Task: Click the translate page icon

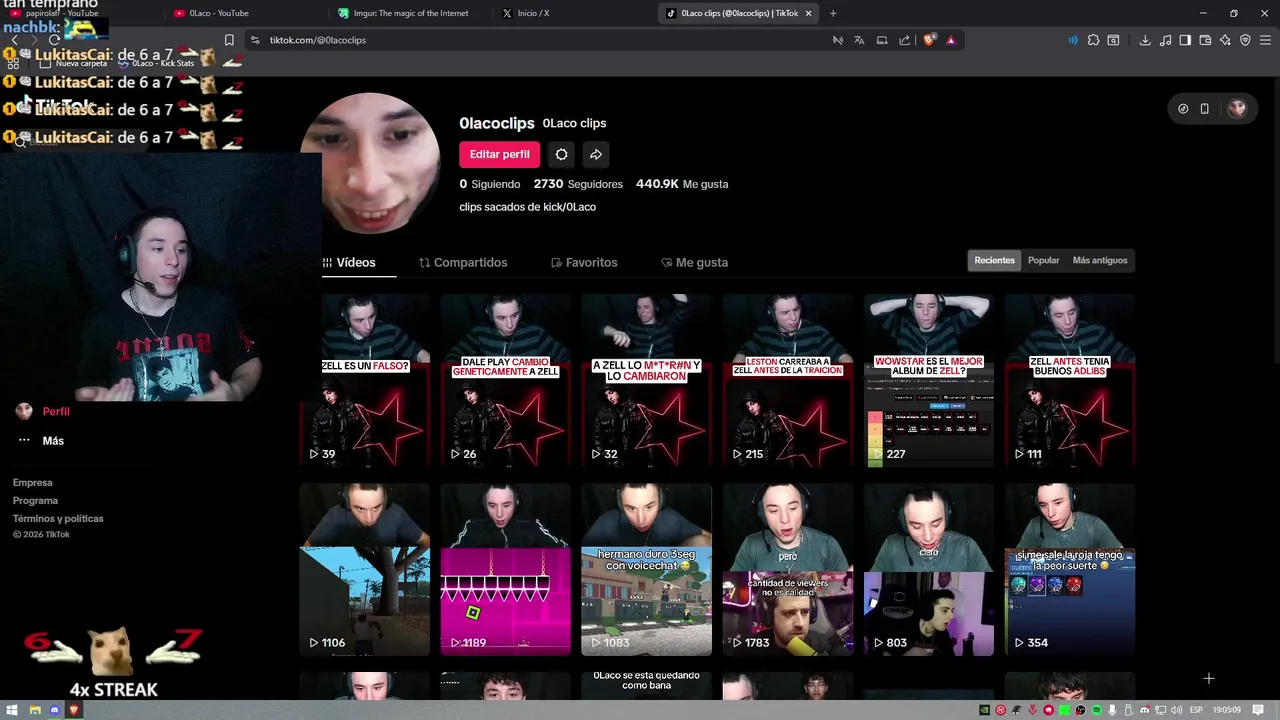Action: [x=859, y=40]
